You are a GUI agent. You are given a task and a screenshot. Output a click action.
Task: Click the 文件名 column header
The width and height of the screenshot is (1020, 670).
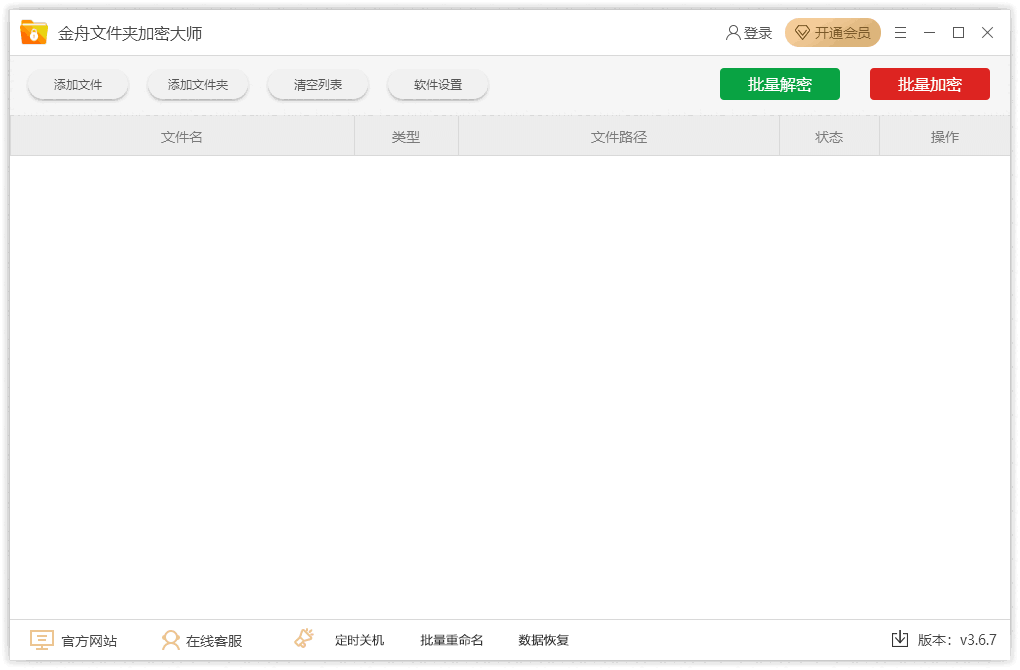[181, 137]
